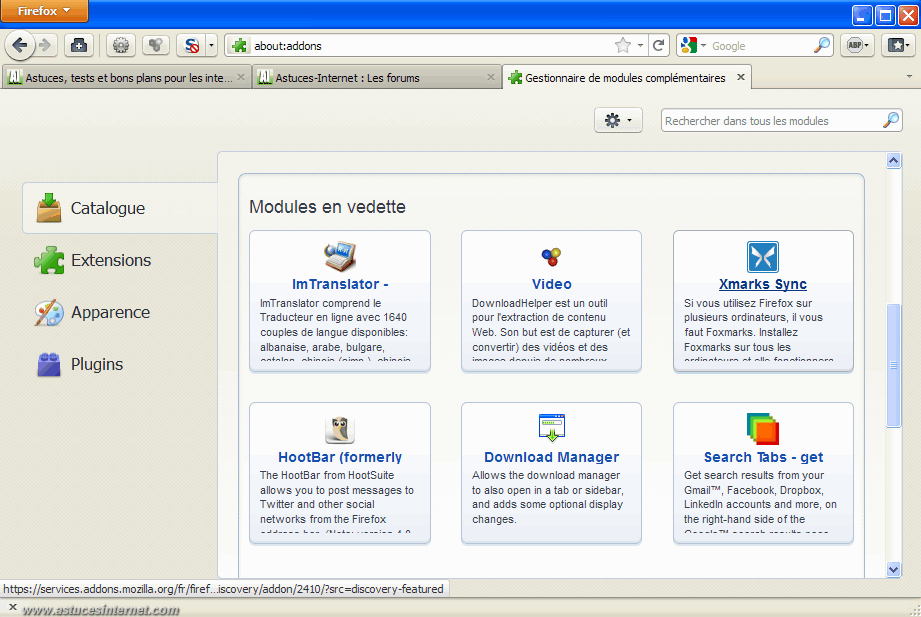Expand the NoScript button dropdown arrow
The width and height of the screenshot is (921, 617).
pyautogui.click(x=212, y=45)
